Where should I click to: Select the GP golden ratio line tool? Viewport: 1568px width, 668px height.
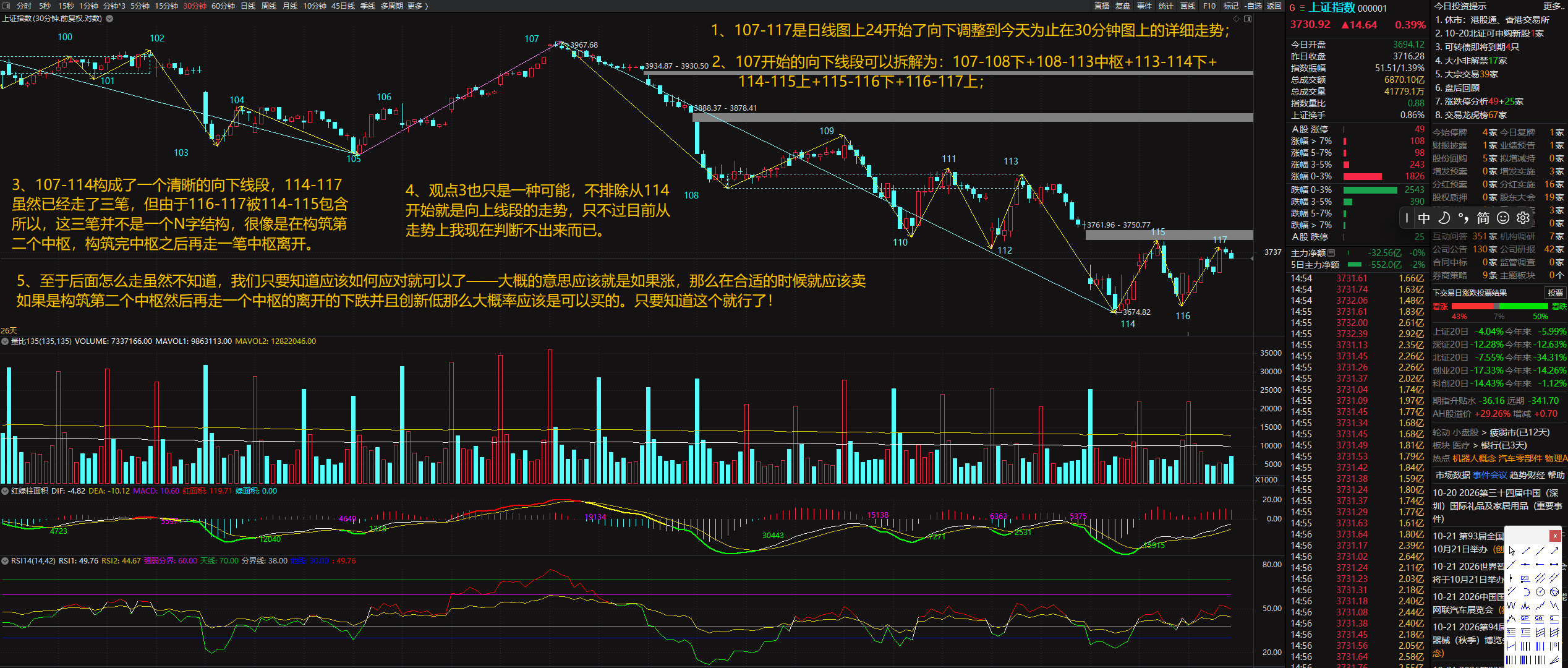point(1525,619)
